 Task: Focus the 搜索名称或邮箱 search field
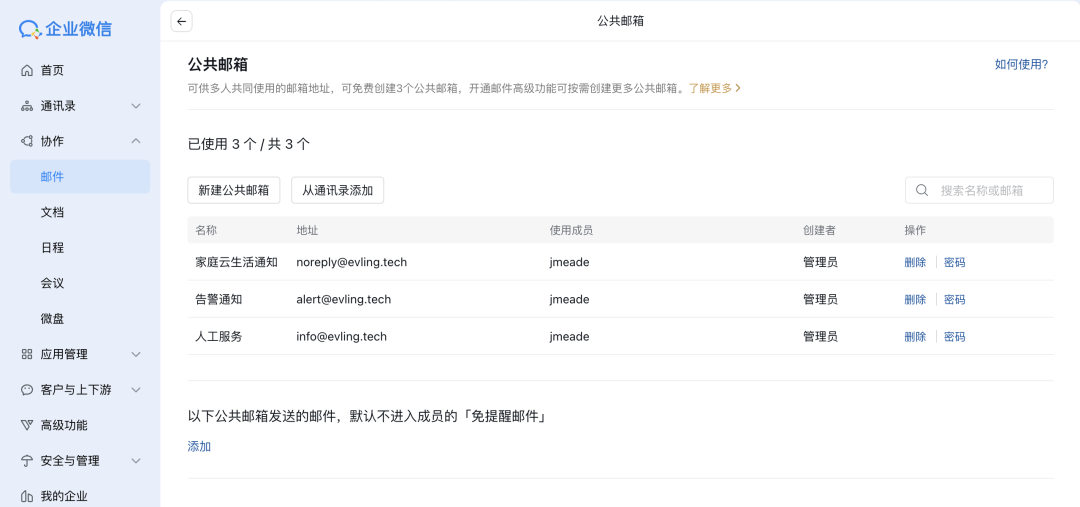(x=979, y=190)
